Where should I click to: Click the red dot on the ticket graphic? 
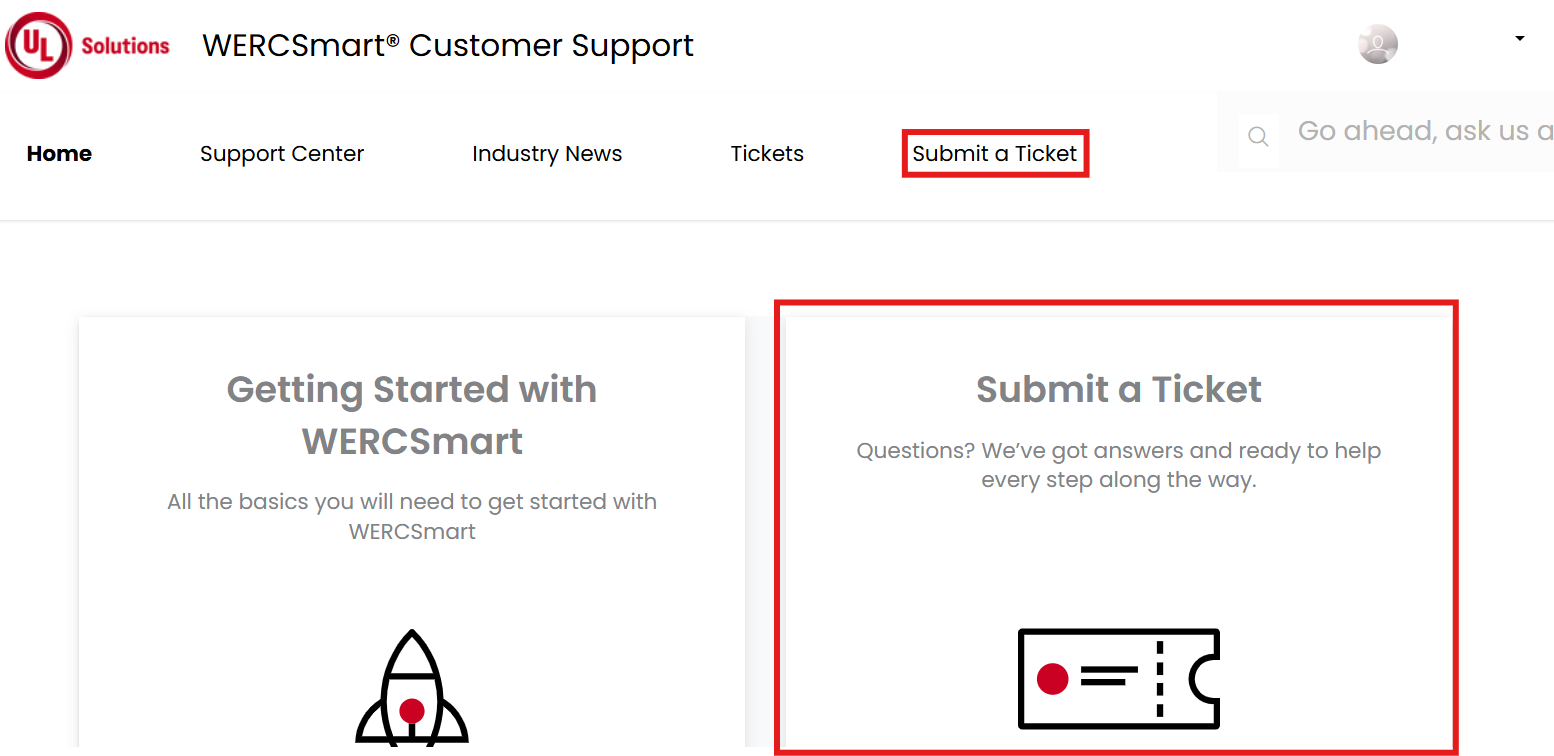click(1052, 679)
